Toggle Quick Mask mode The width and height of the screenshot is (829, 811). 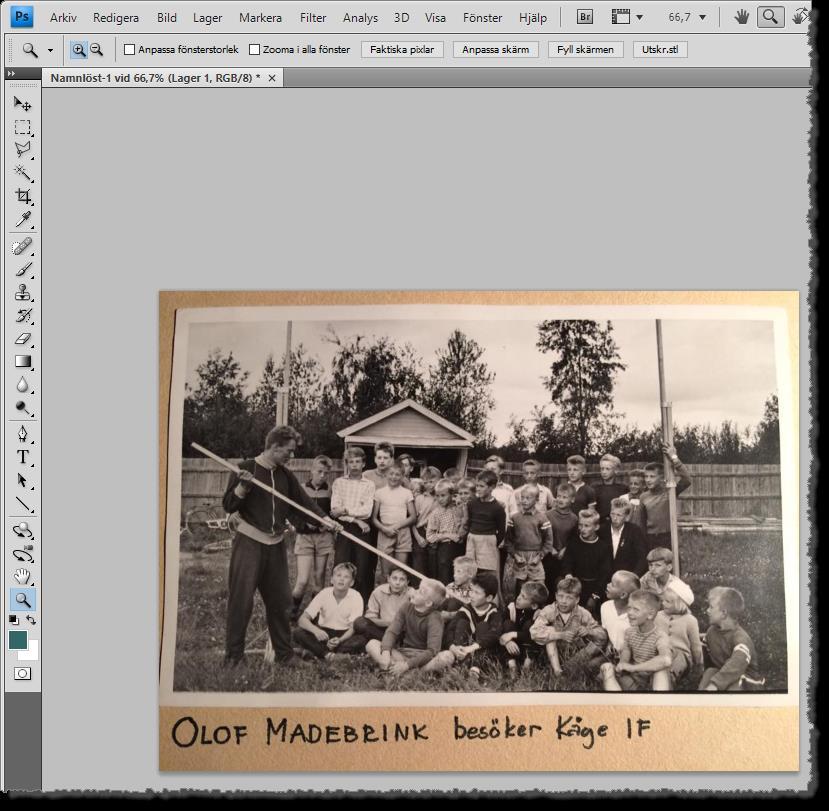tap(22, 674)
